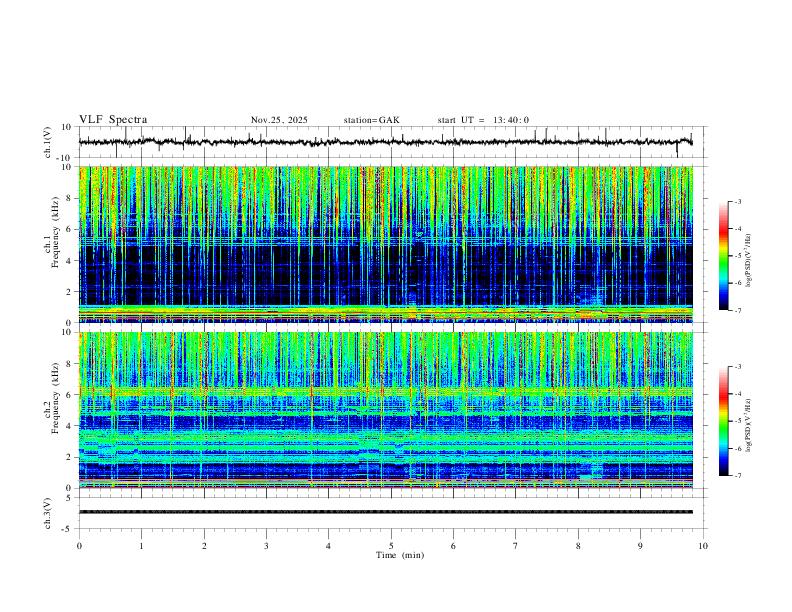Image resolution: width=792 pixels, height=612 pixels.
Task: Click the "-5" tick on ch.2 colorbar
Action: (737, 421)
